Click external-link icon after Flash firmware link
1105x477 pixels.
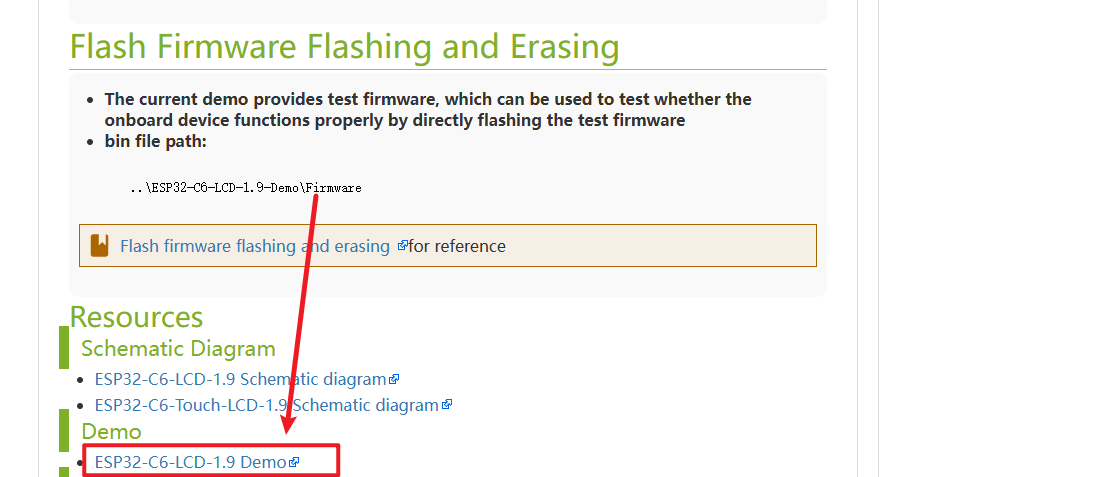(402, 245)
